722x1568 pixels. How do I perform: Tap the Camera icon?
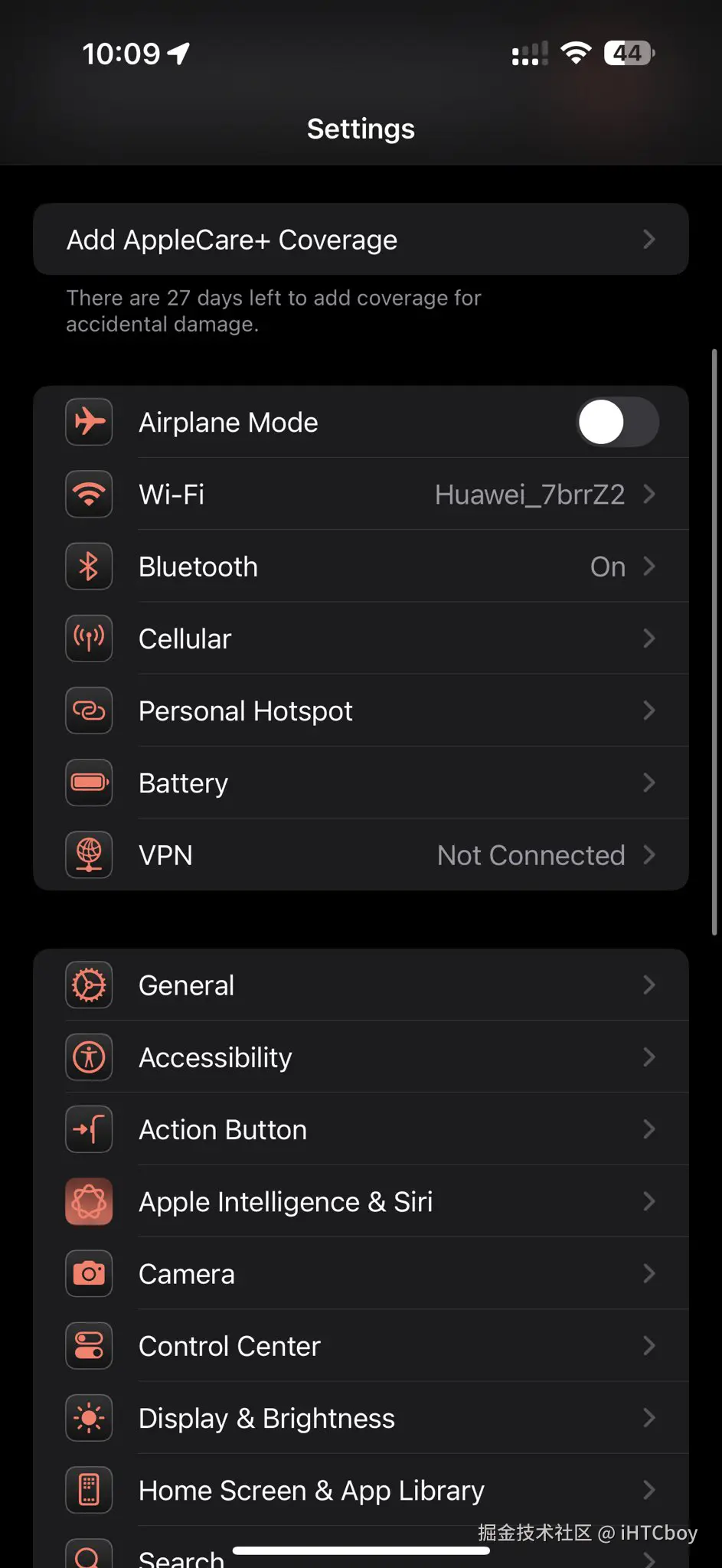coord(89,1274)
